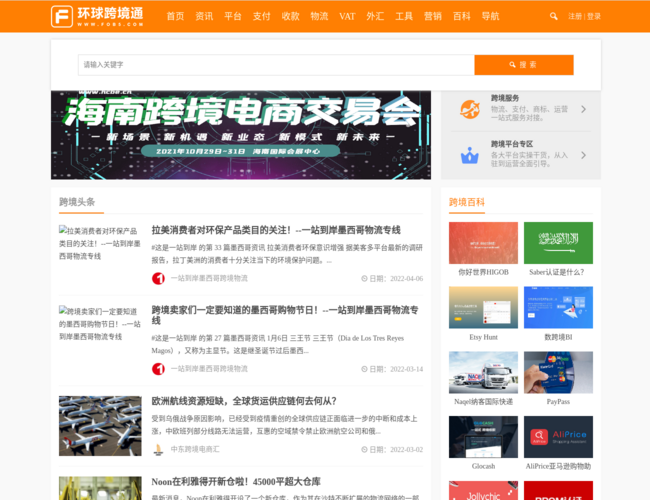Click author name 中东跨境电商汇
This screenshot has width=650, height=500.
coord(195,449)
